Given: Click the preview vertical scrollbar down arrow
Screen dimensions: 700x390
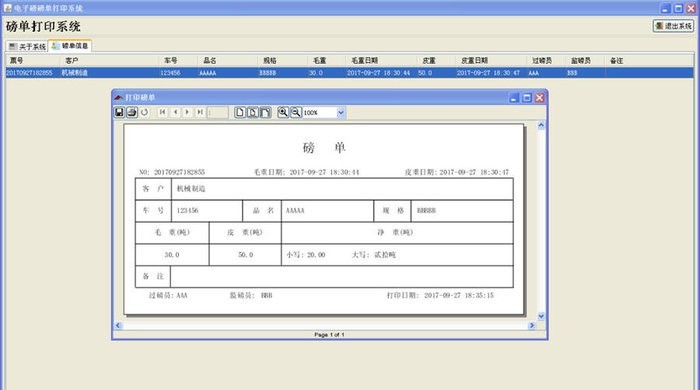Looking at the screenshot, I should (541, 316).
